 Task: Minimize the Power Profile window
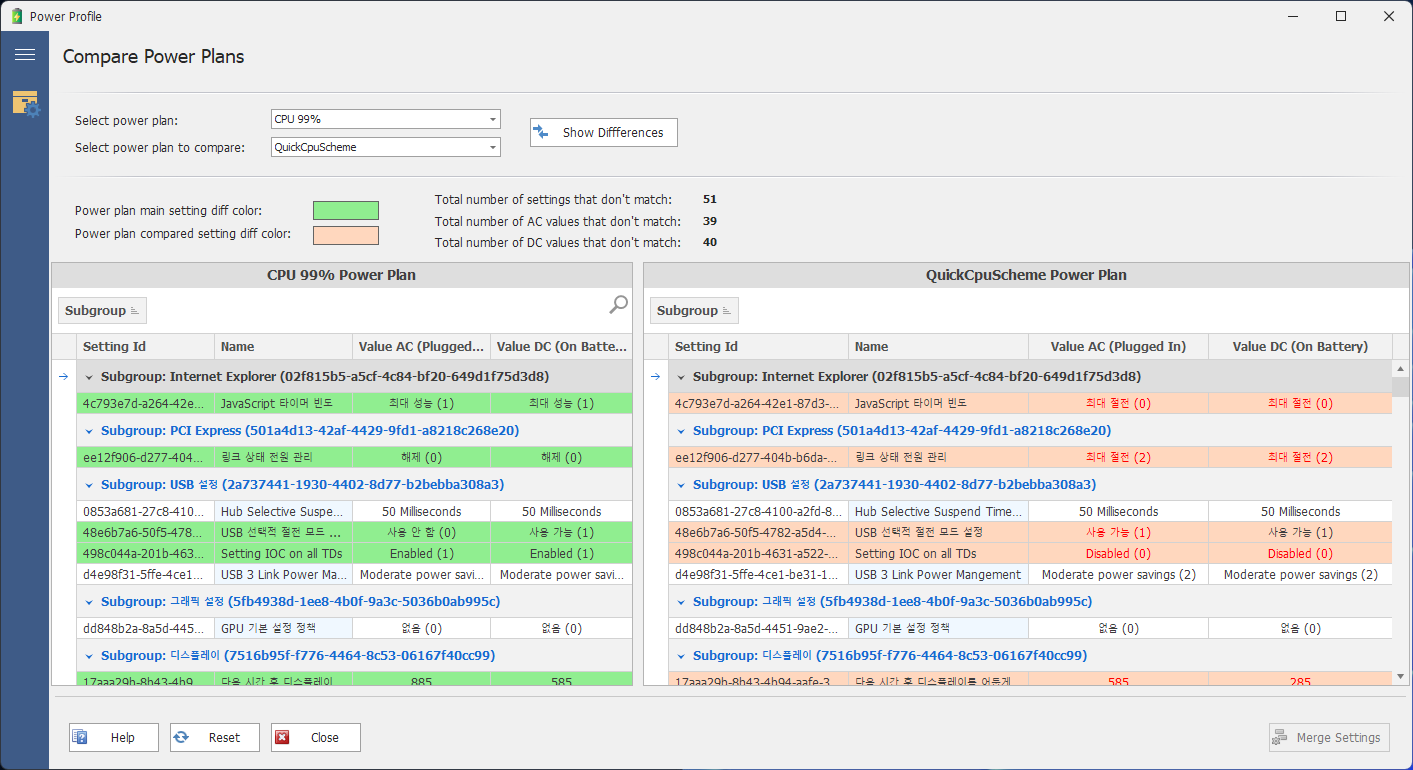coord(1294,16)
